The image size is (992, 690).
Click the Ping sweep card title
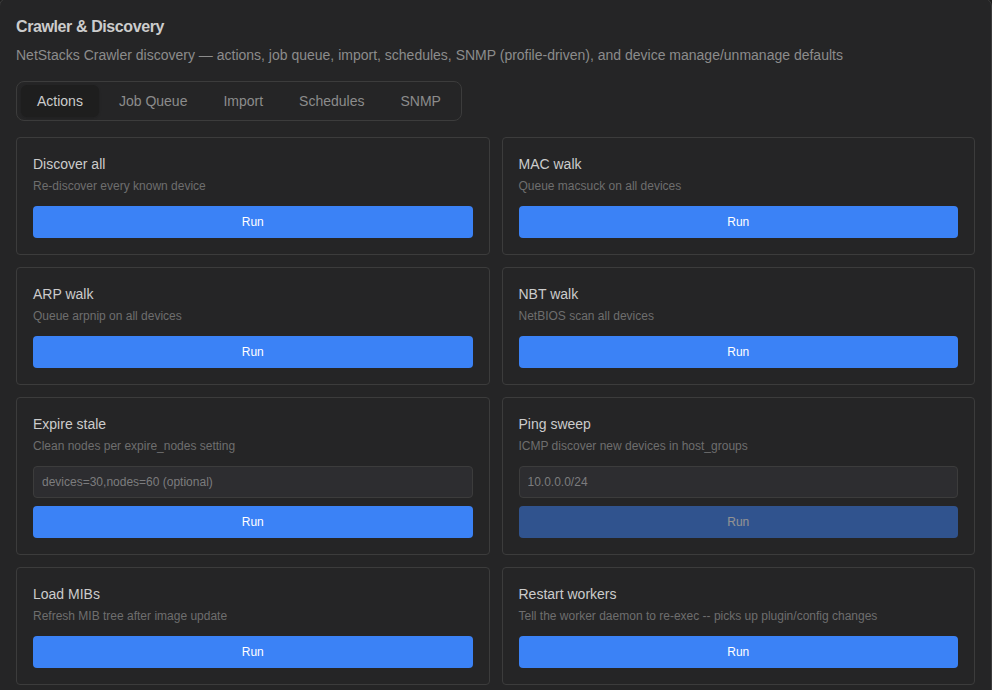click(554, 424)
